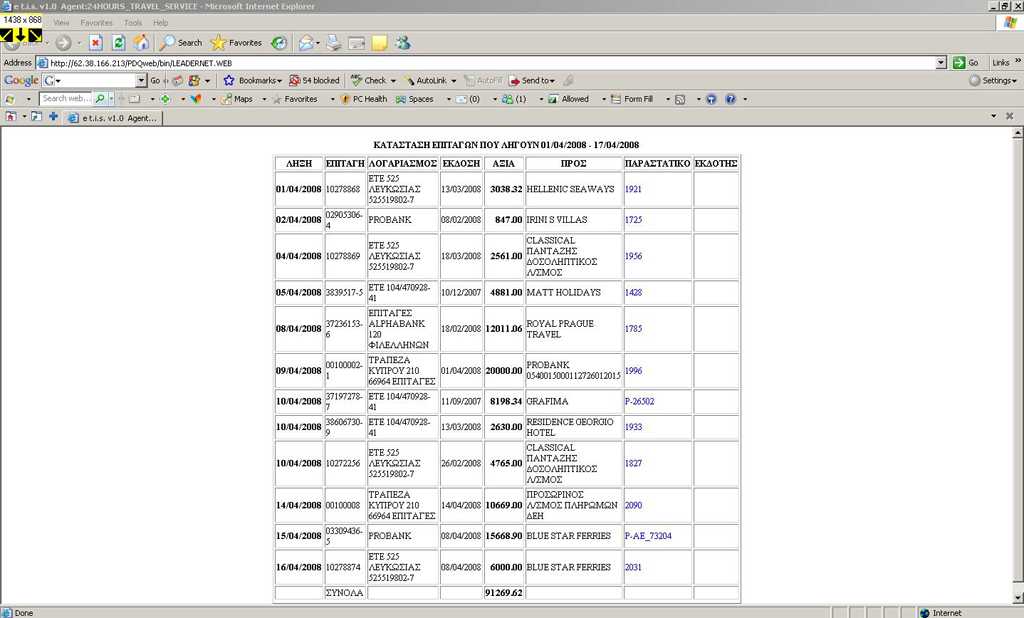Add a new tab with the plus icon
Image resolution: width=1024 pixels, height=618 pixels.
click(x=54, y=117)
